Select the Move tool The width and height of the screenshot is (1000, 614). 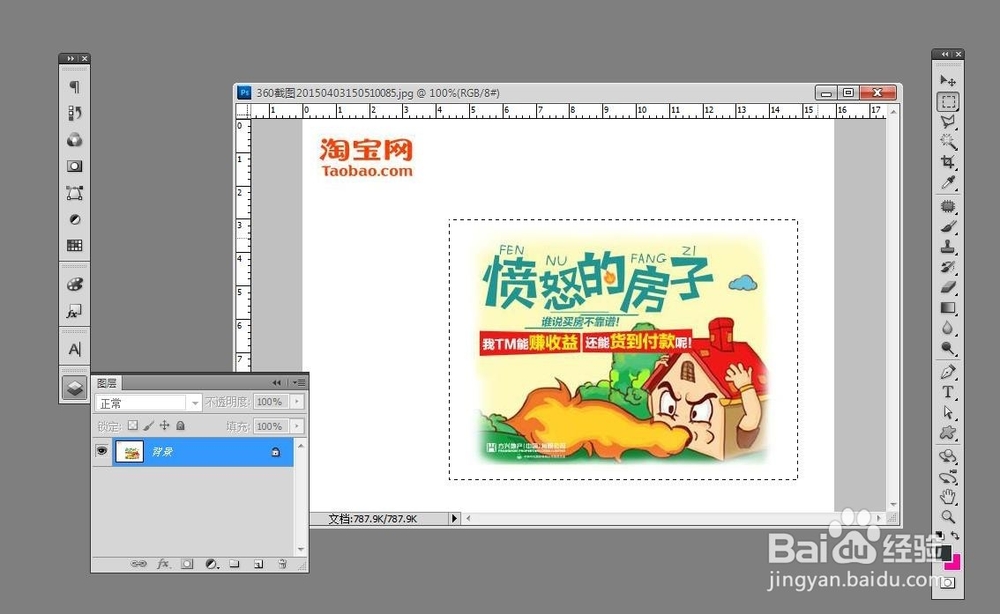point(948,80)
